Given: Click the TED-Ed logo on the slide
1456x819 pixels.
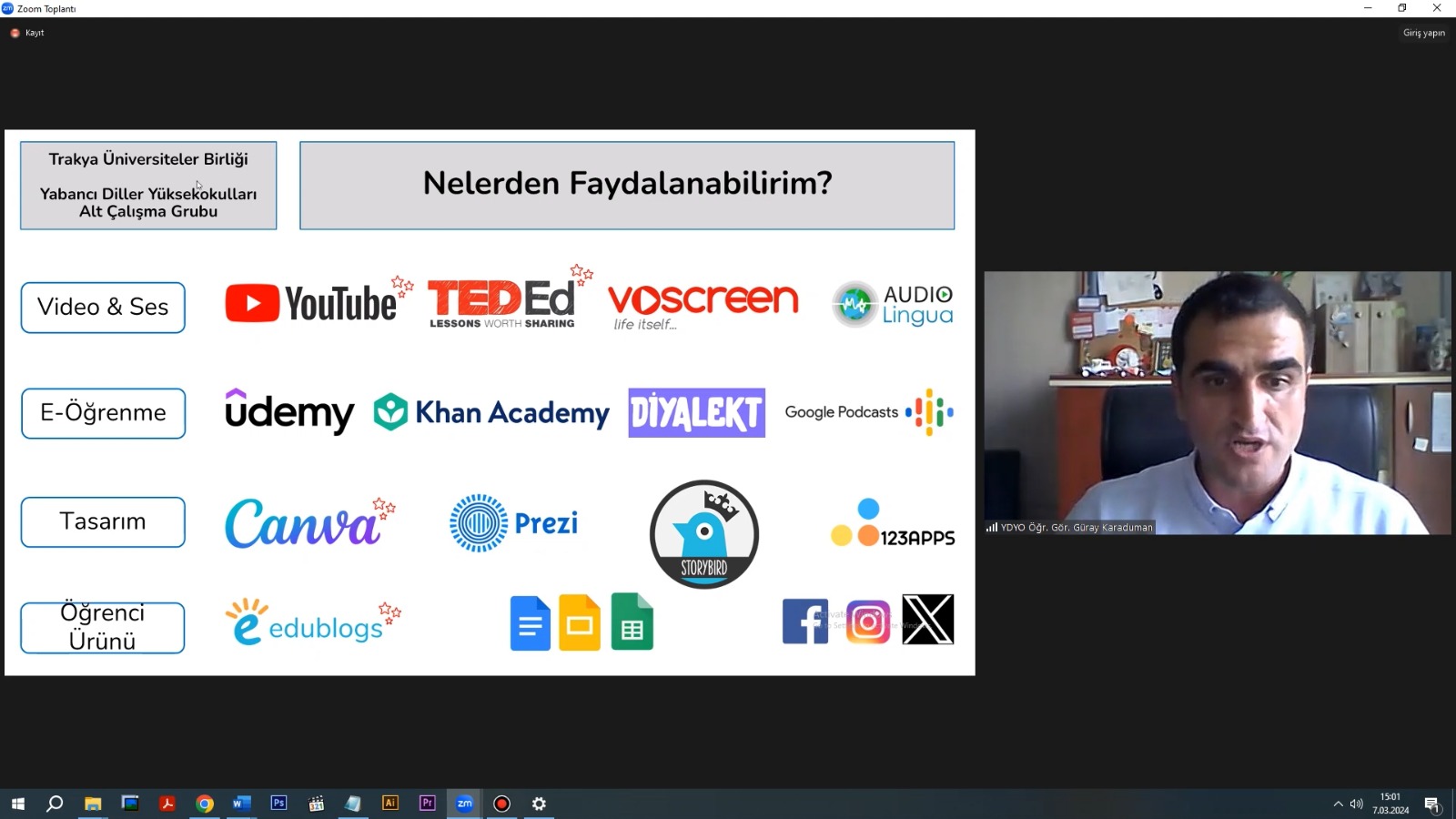Looking at the screenshot, I should (x=501, y=303).
